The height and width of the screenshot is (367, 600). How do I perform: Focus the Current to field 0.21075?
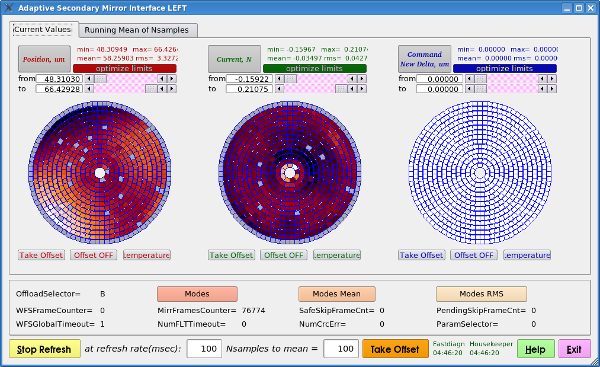pyautogui.click(x=249, y=89)
